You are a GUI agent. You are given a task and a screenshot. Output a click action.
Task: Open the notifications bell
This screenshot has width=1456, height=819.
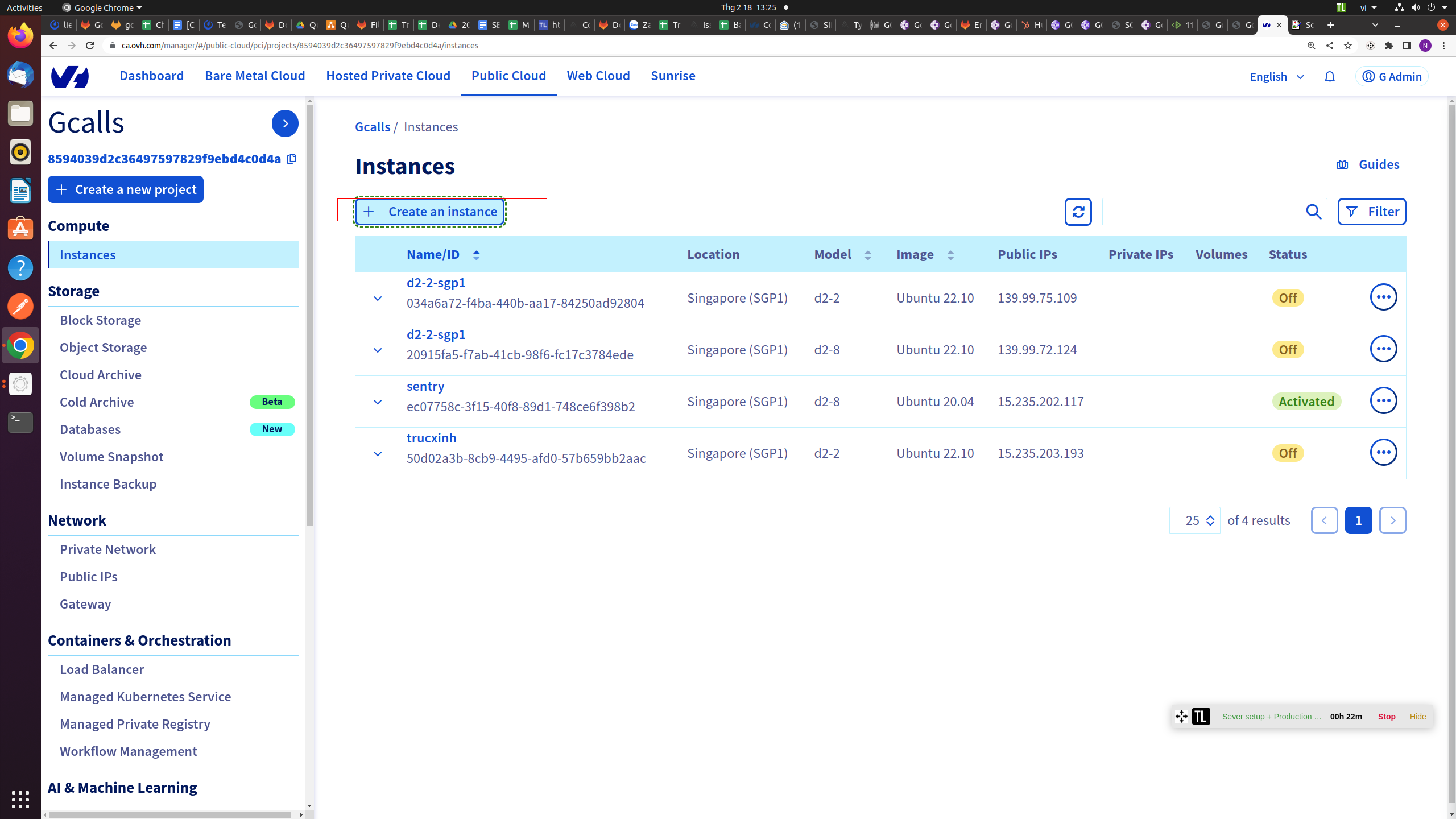click(1329, 77)
